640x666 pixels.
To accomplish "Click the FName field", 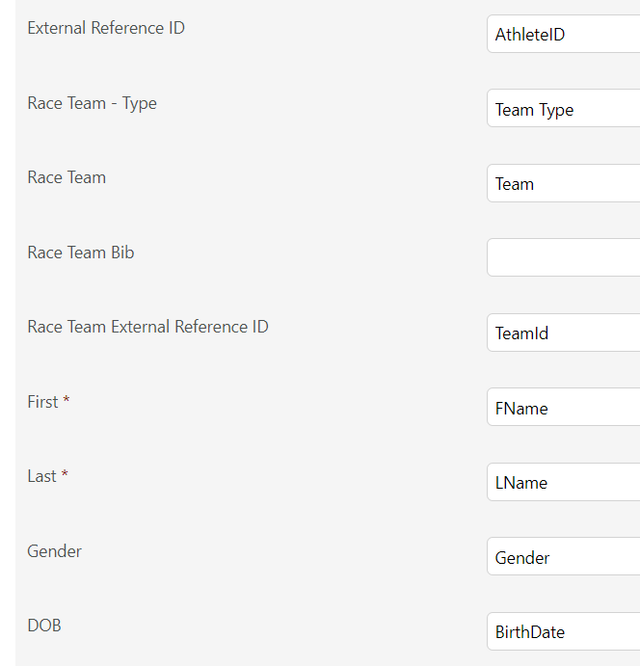I will point(564,407).
